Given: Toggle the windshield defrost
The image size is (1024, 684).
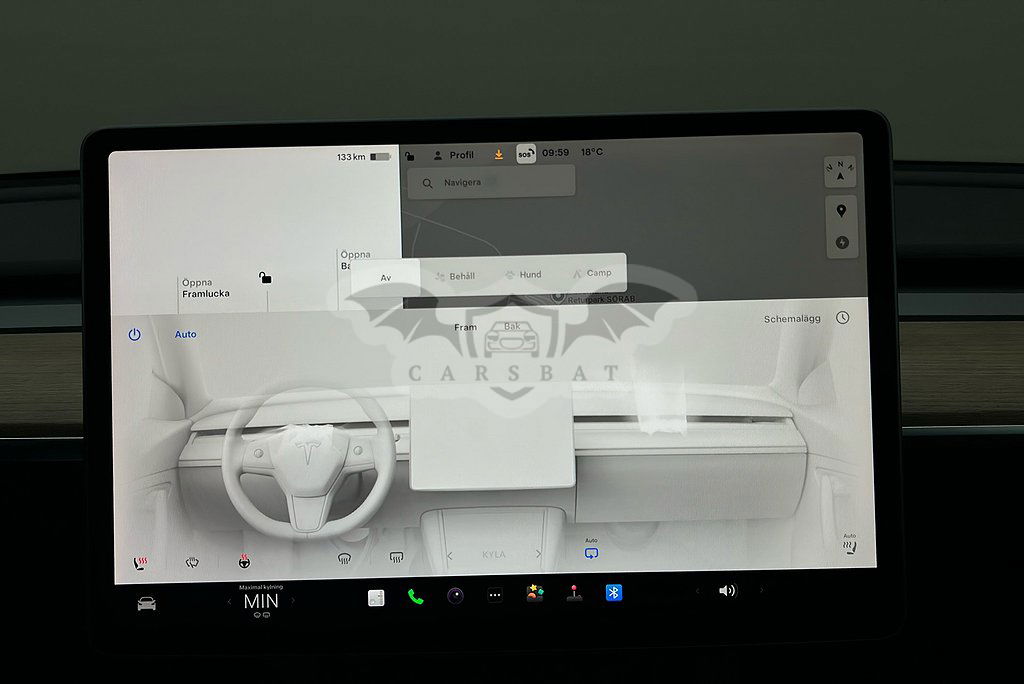Looking at the screenshot, I should [x=344, y=558].
